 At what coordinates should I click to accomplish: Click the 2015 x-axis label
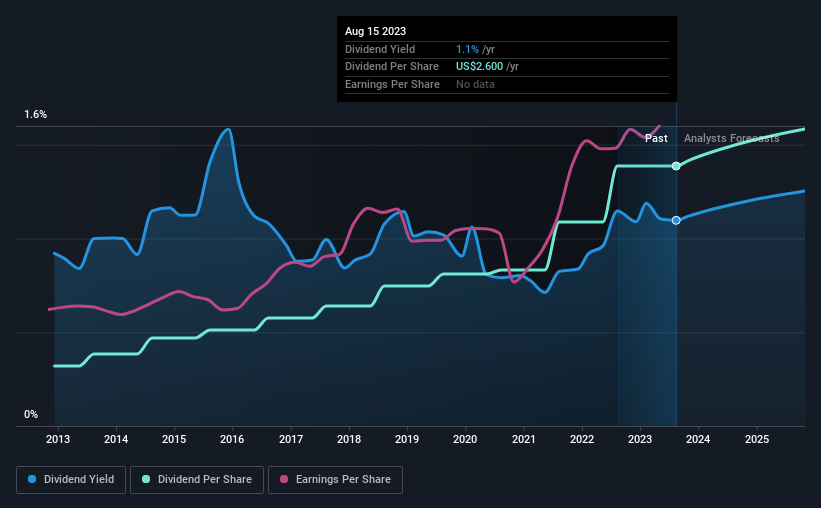pyautogui.click(x=174, y=439)
